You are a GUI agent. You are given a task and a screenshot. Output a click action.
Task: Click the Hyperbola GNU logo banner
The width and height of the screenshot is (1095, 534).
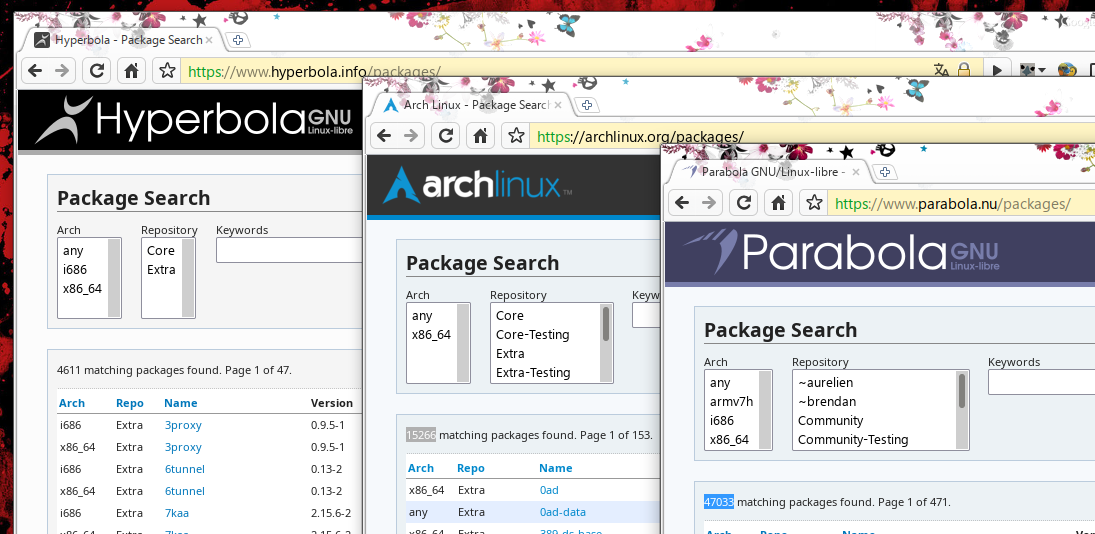tap(193, 120)
